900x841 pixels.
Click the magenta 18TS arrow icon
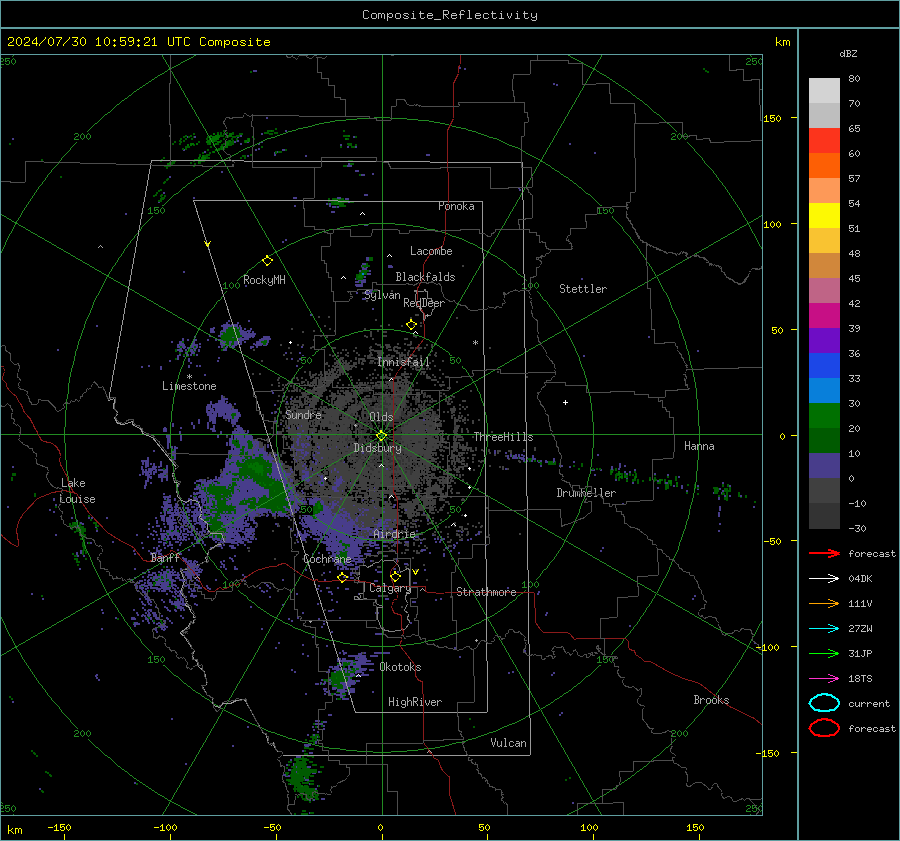(824, 679)
